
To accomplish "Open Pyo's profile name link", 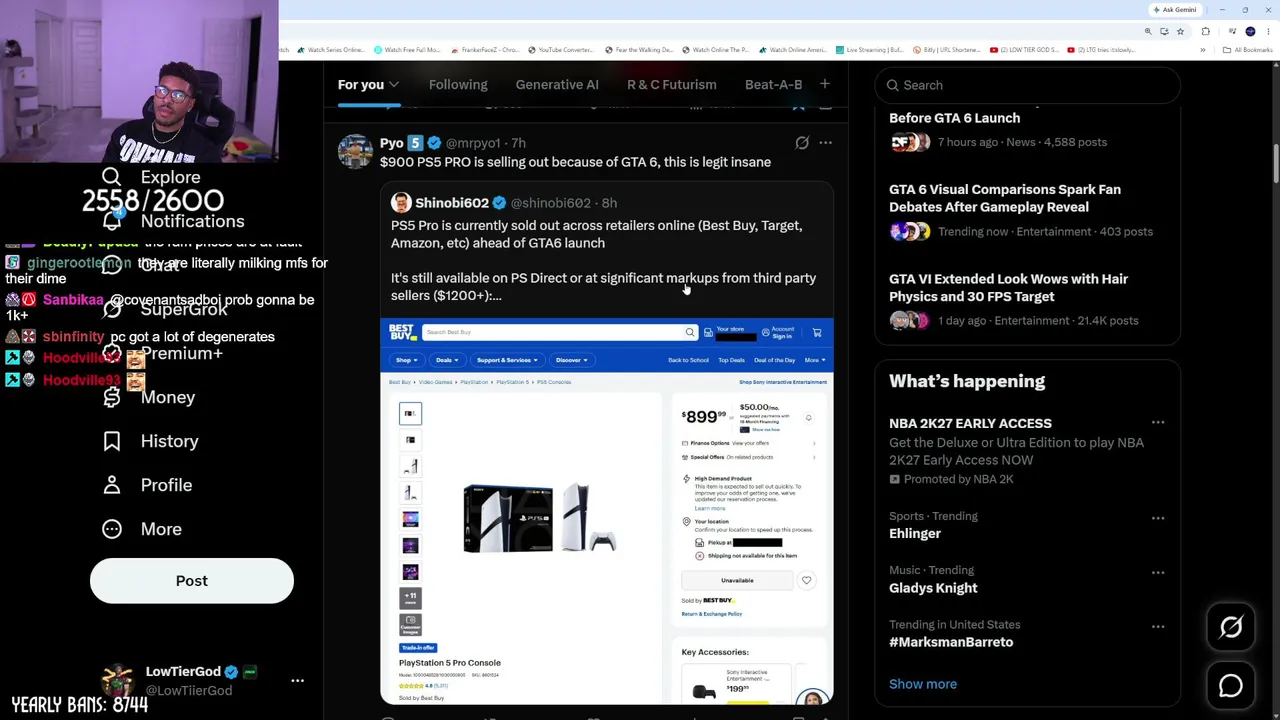I will [392, 143].
